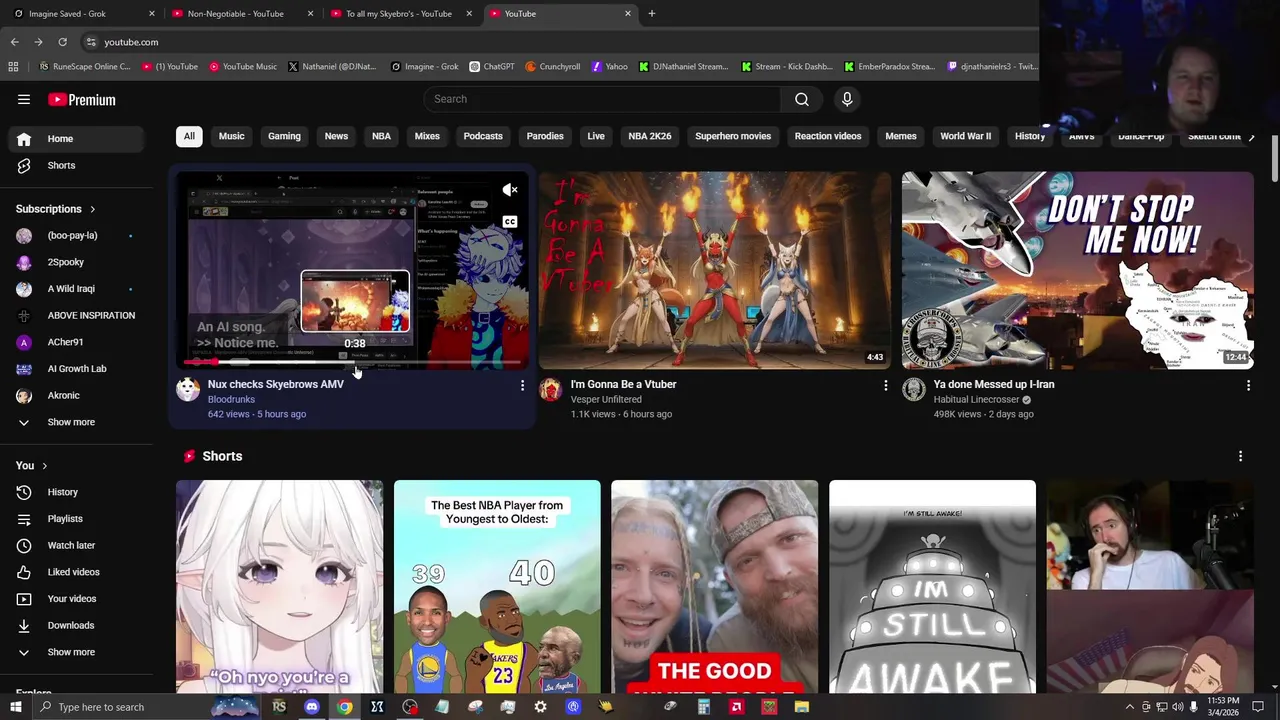1280x720 pixels.
Task: Open a new browser tab
Action: (x=651, y=14)
